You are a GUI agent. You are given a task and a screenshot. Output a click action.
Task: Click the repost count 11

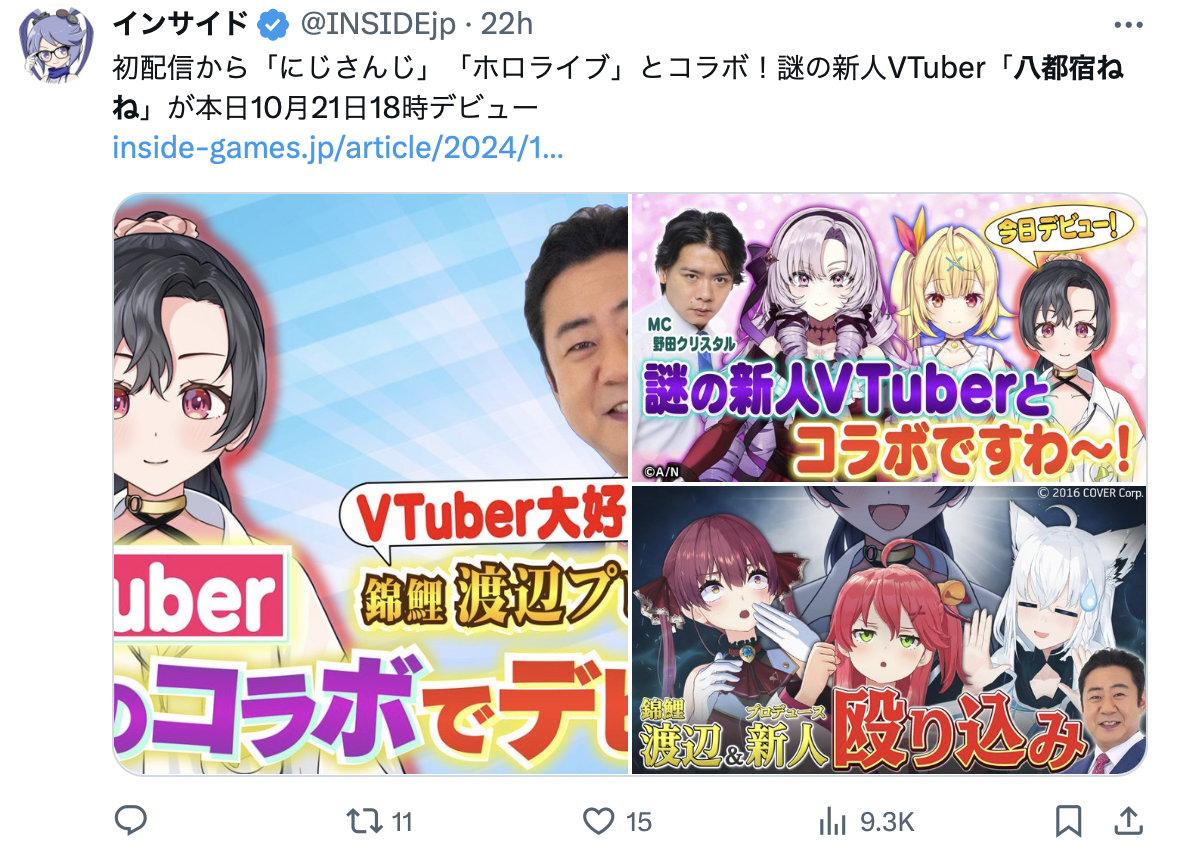(402, 822)
